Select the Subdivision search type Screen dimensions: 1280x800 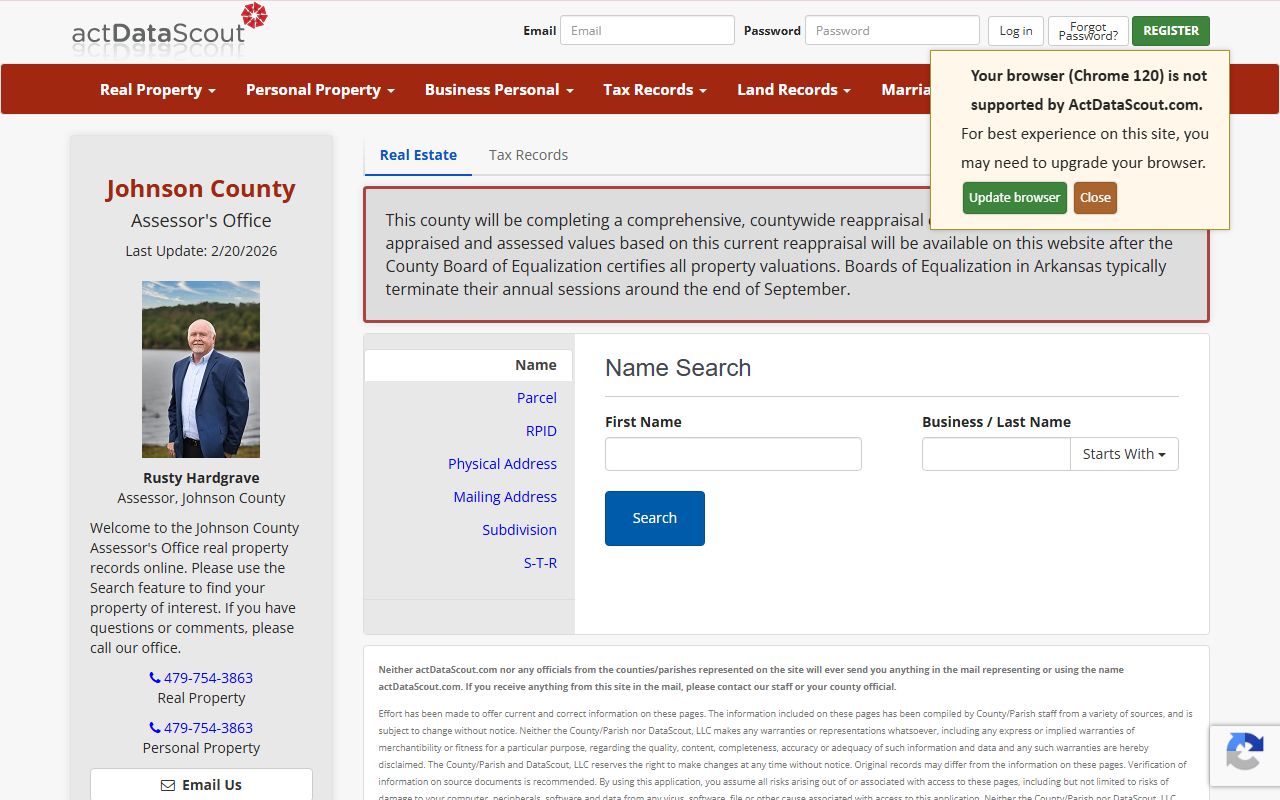[x=519, y=530]
